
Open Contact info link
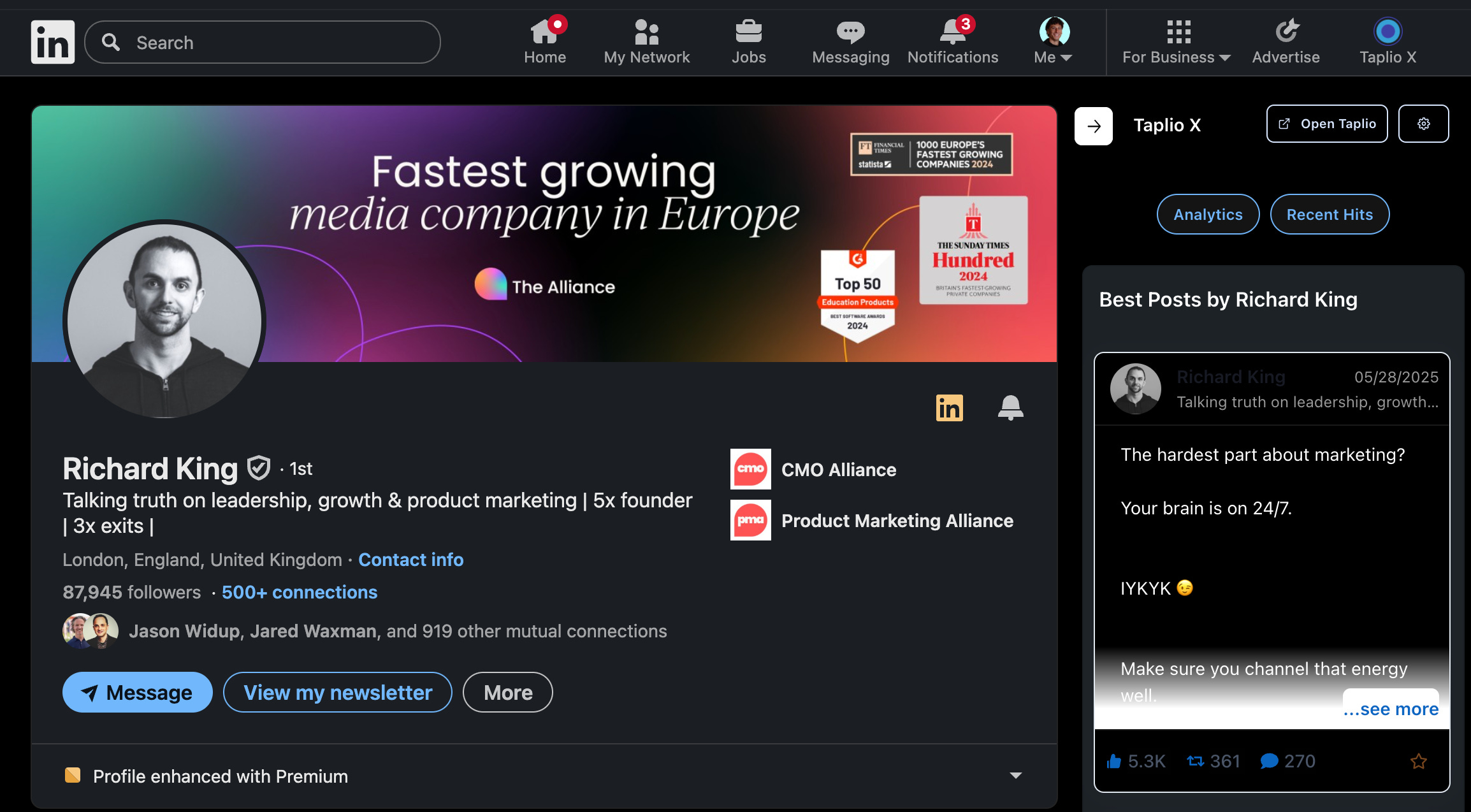[410, 560]
